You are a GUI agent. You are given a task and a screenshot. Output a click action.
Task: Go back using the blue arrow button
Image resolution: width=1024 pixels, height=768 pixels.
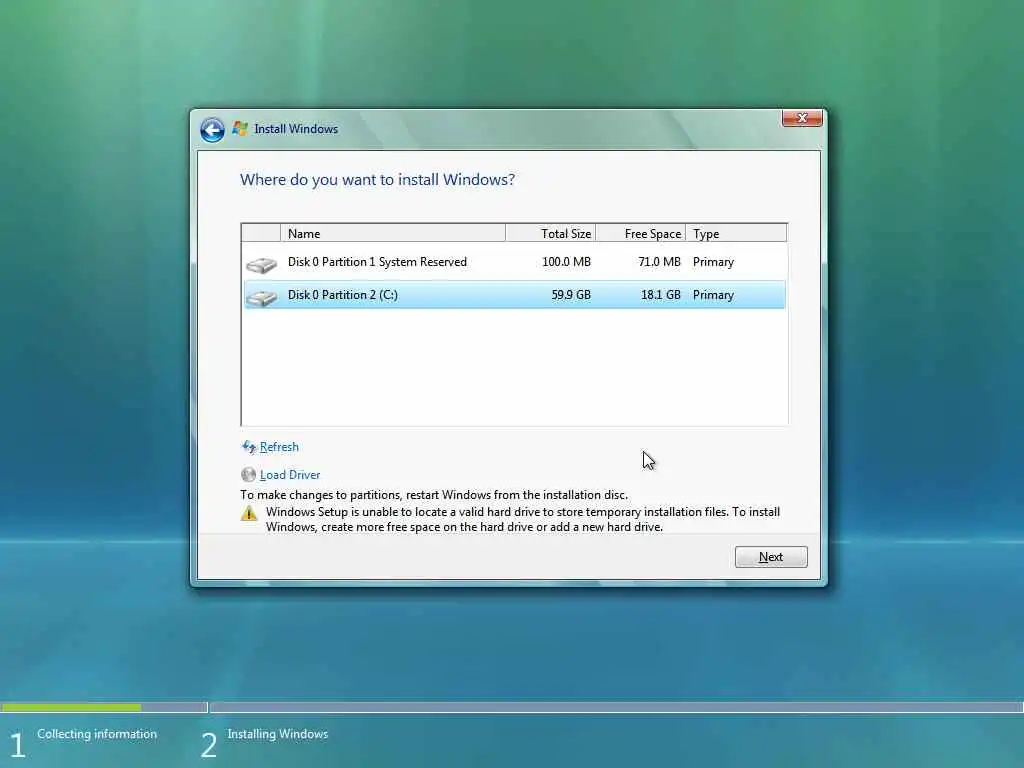coord(212,129)
